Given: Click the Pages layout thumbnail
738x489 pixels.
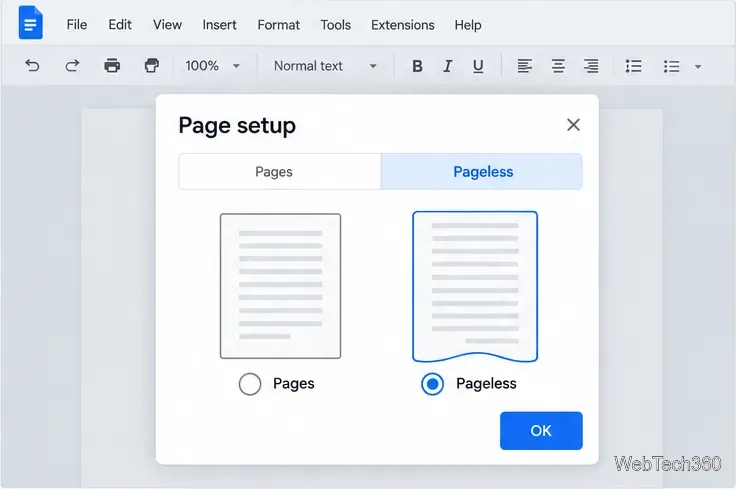Looking at the screenshot, I should point(281,286).
